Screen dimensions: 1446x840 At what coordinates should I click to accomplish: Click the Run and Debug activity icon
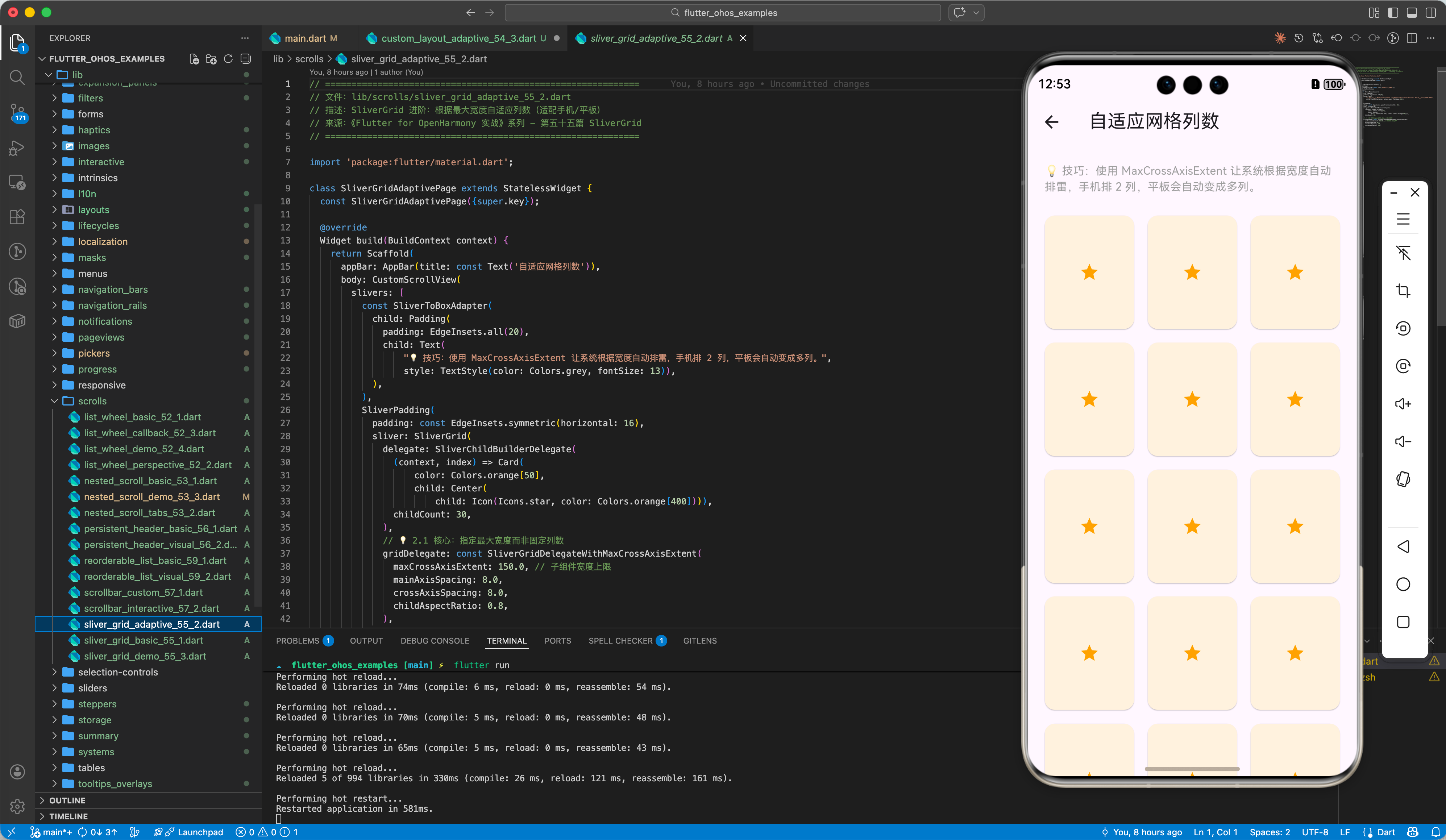[x=17, y=148]
